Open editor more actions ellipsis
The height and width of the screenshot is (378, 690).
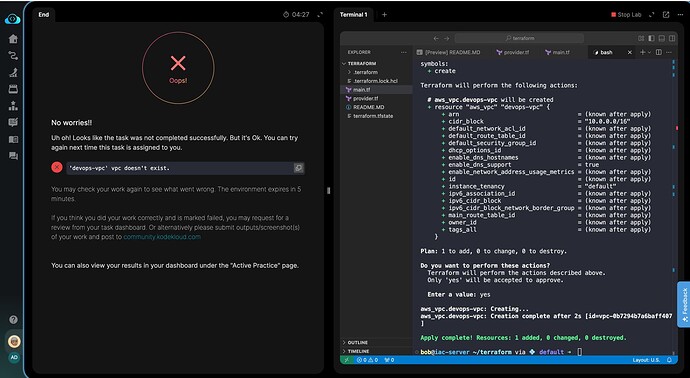[x=669, y=52]
